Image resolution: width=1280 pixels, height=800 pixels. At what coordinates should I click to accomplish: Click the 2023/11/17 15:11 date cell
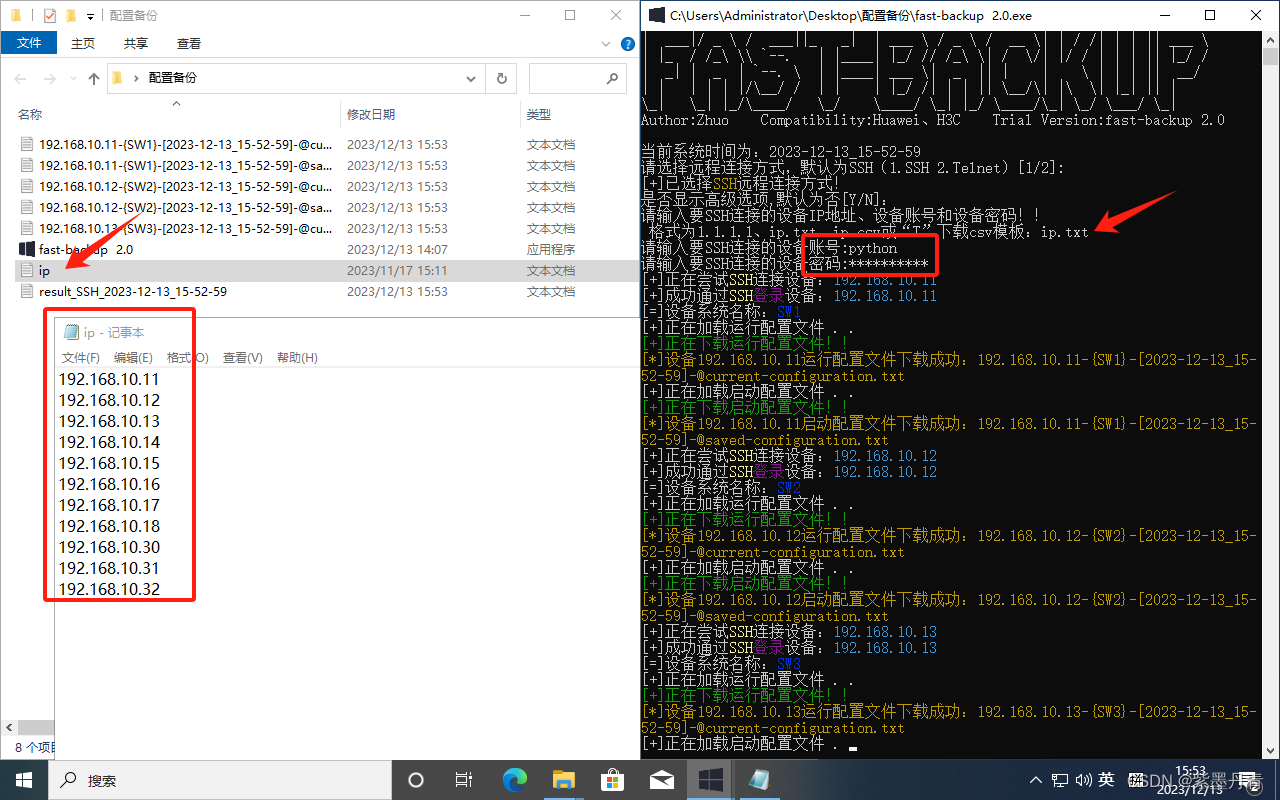coord(397,271)
